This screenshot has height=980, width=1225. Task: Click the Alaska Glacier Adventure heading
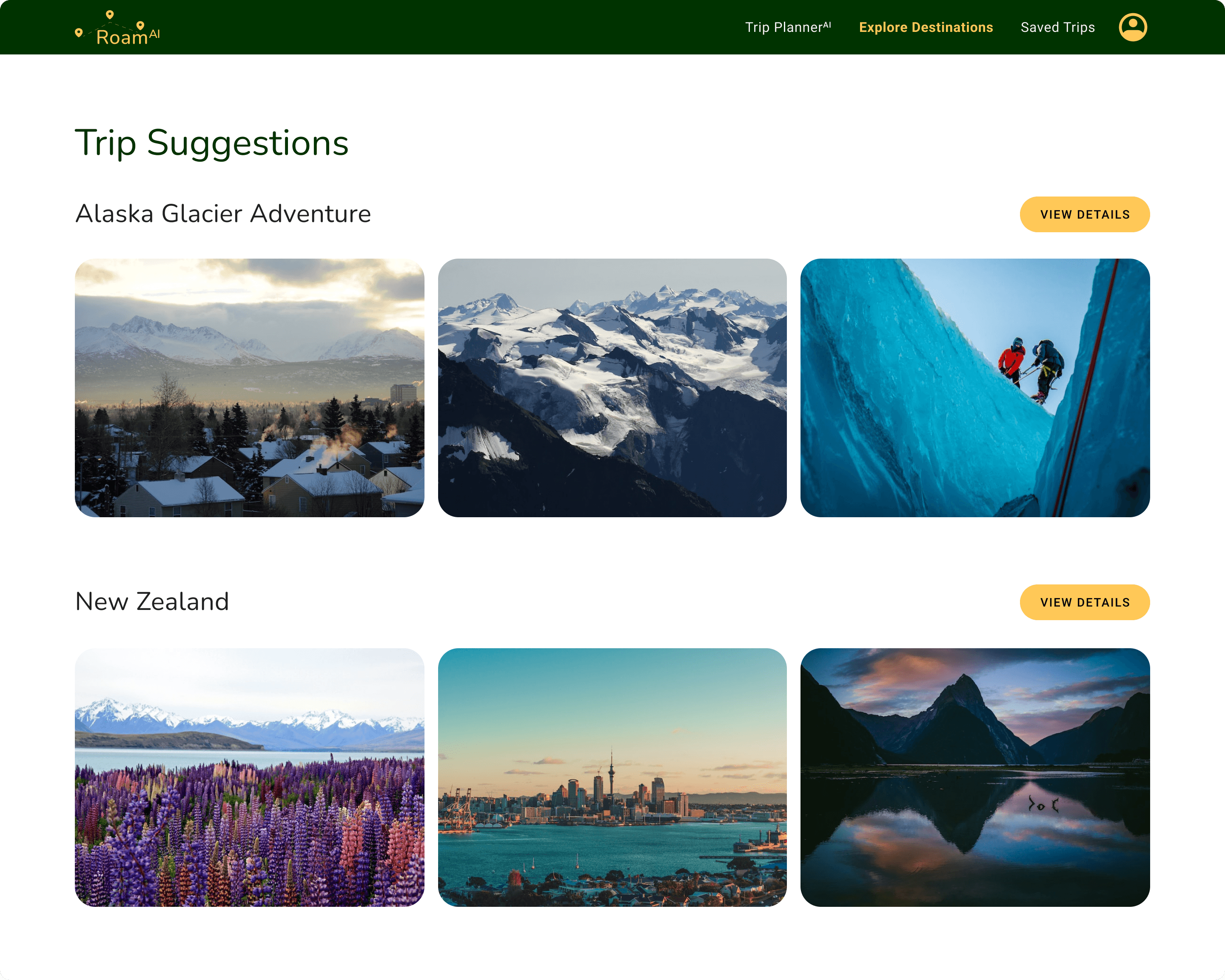coord(223,214)
